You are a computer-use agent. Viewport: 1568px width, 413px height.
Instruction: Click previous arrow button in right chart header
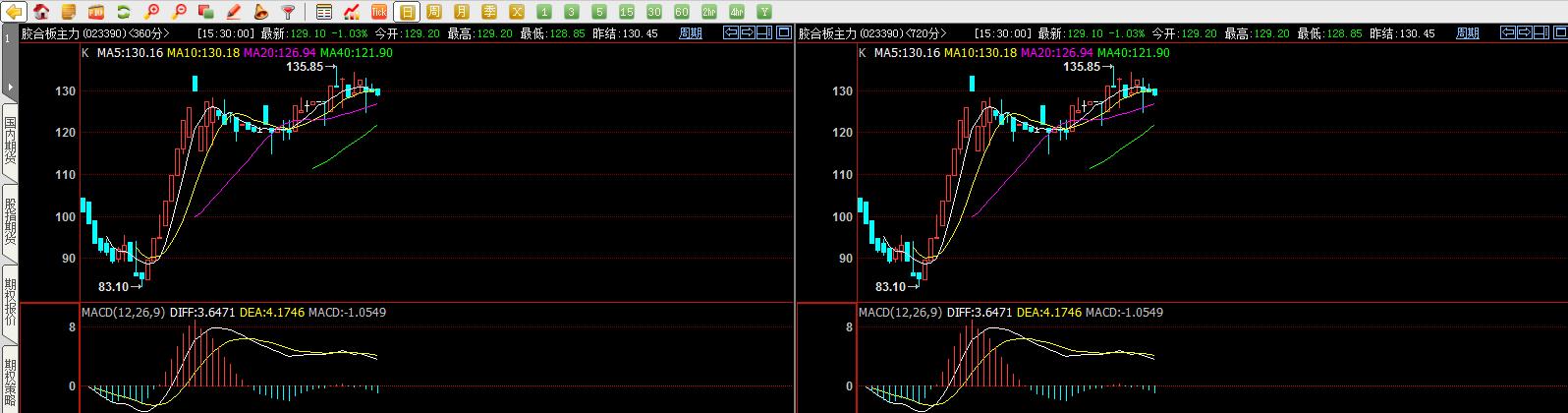click(x=1508, y=33)
